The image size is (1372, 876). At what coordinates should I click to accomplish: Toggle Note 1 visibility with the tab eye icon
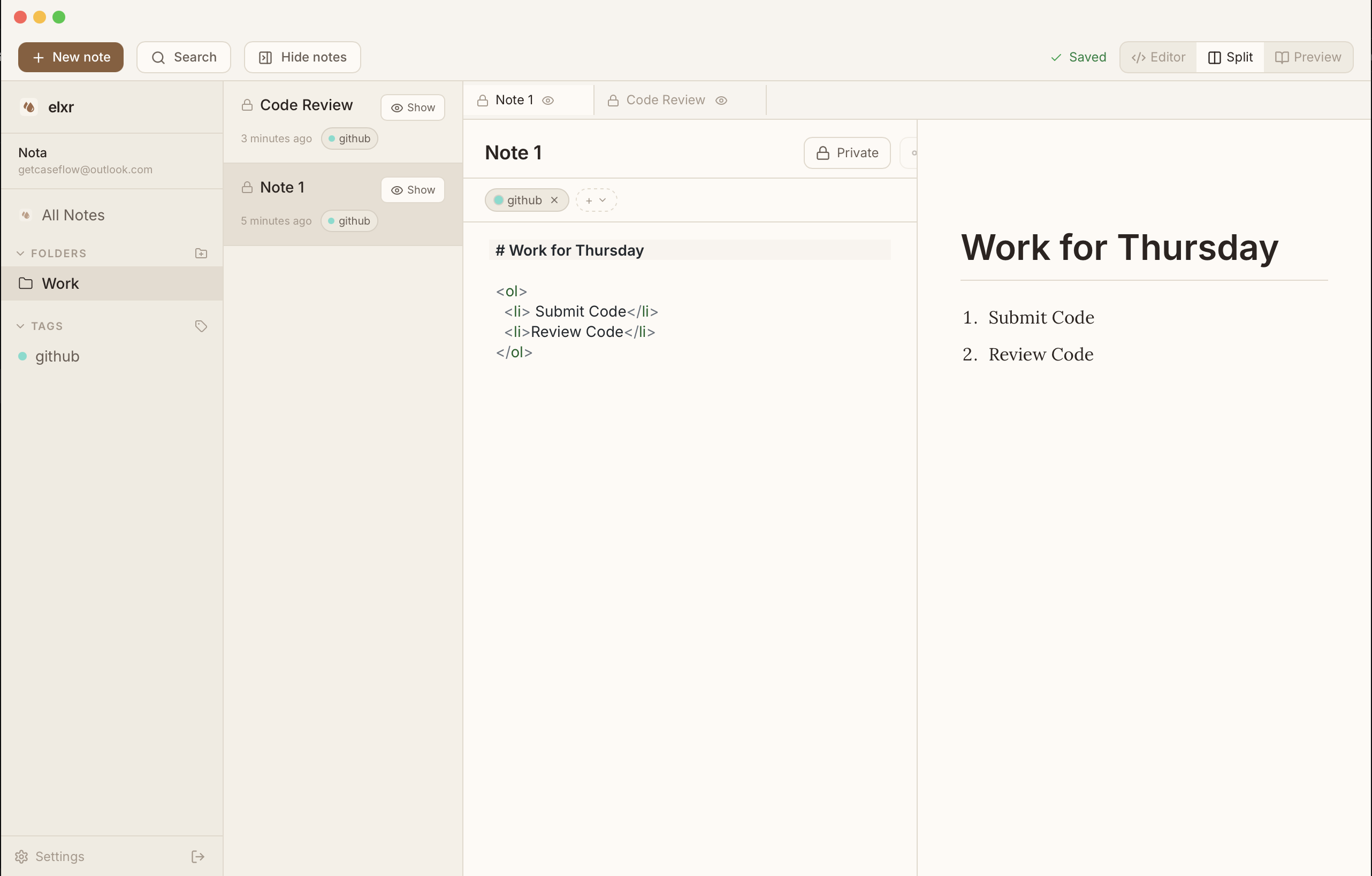coord(547,100)
